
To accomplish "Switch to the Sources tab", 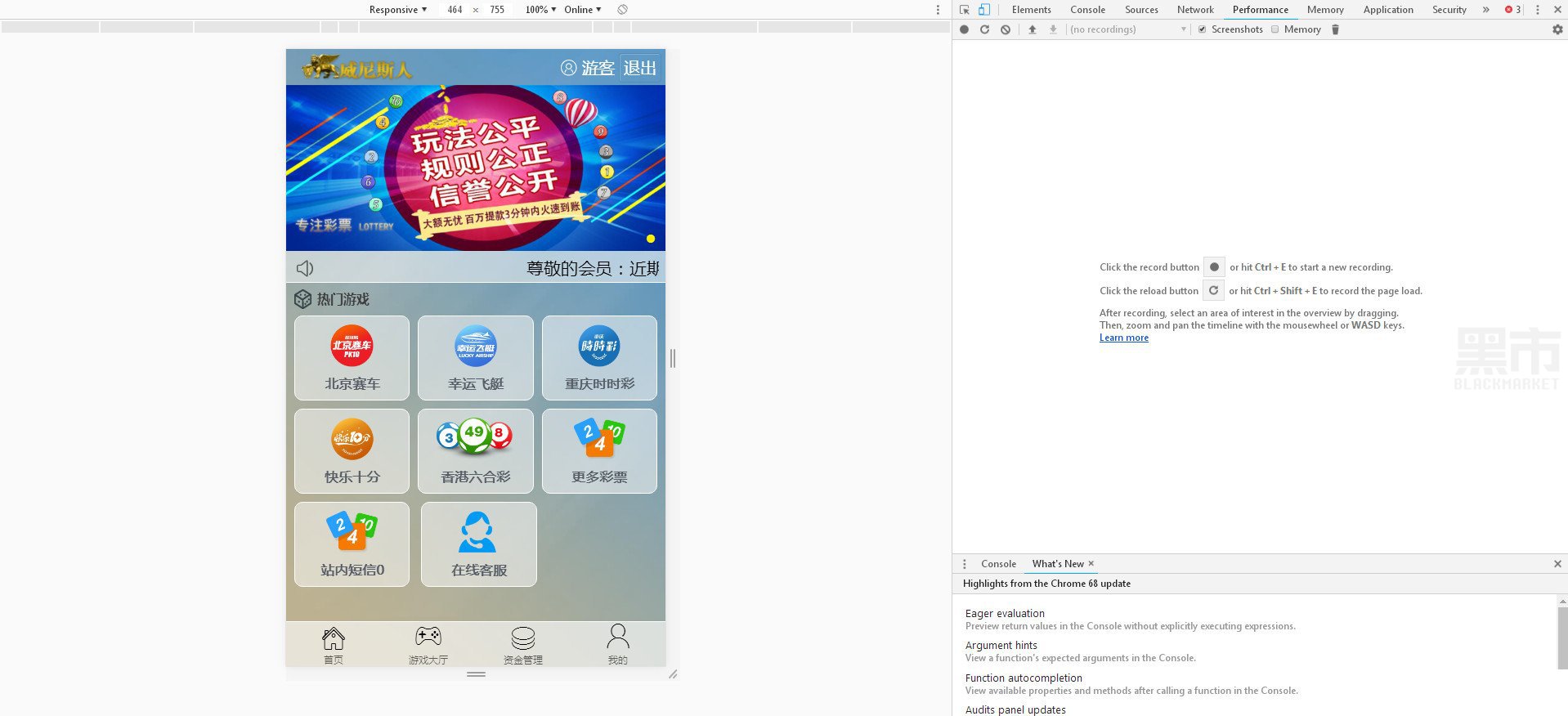I will point(1141,10).
